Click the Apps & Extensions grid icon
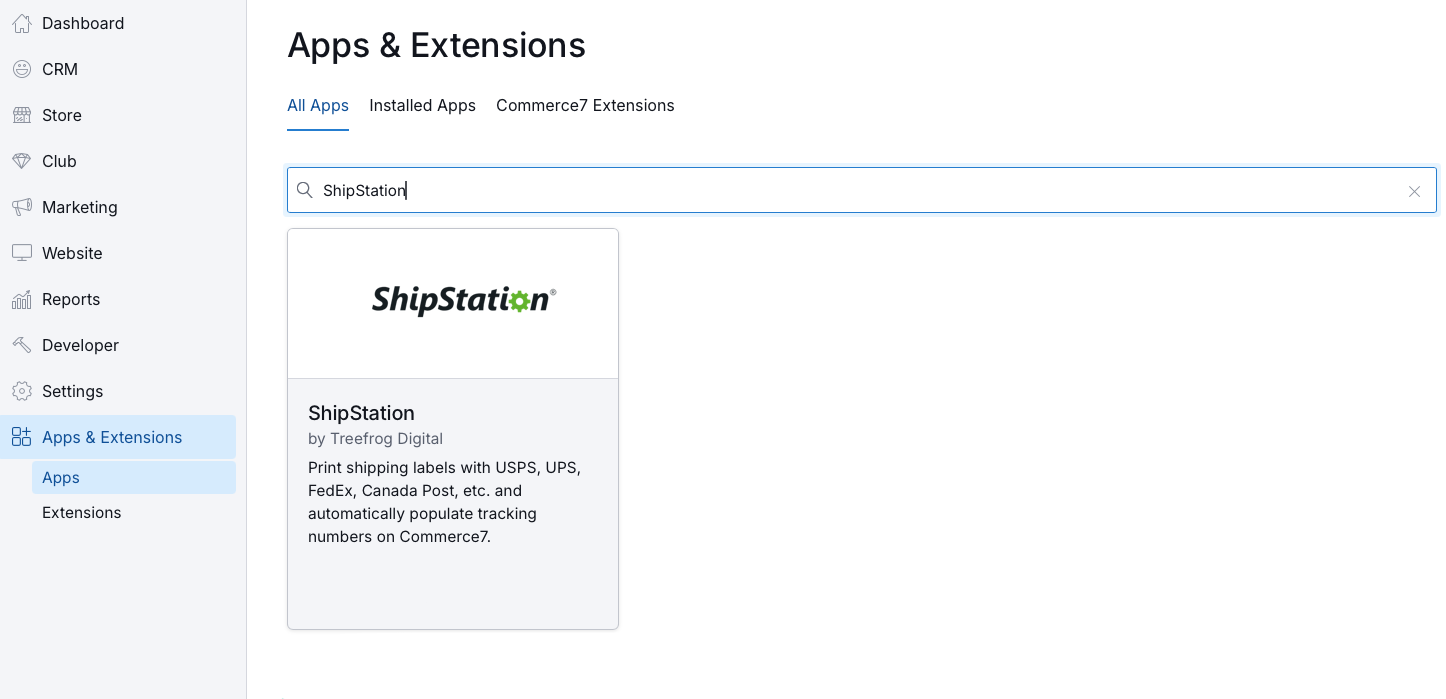 (21, 437)
